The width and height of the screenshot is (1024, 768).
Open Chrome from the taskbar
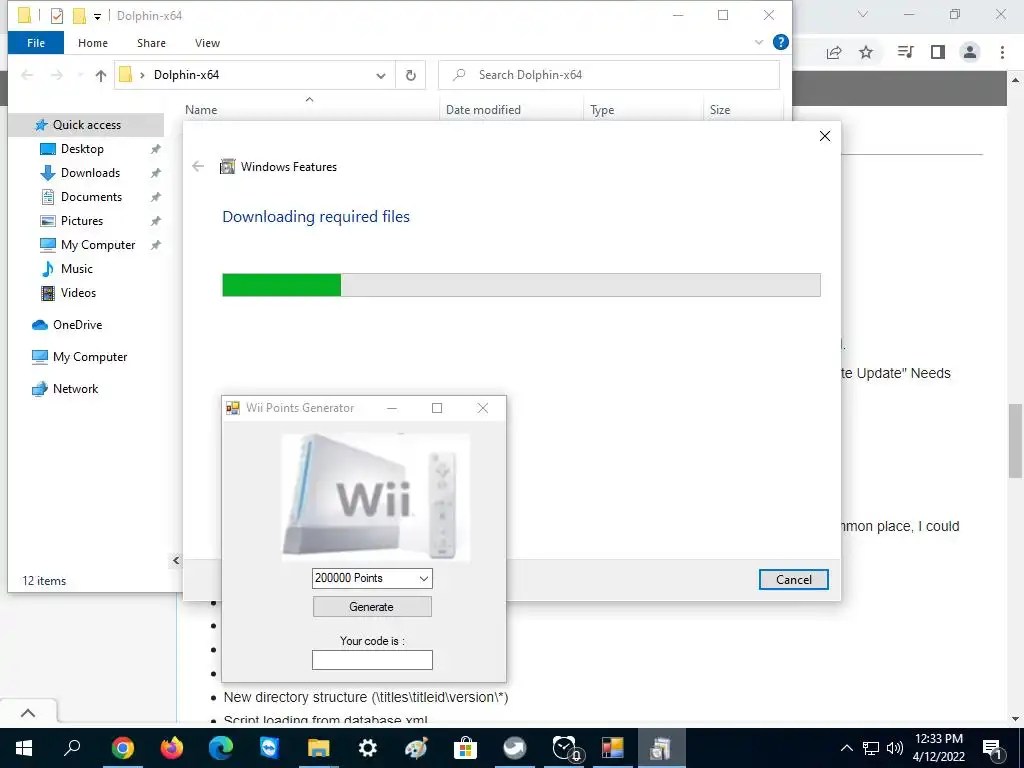[x=122, y=748]
